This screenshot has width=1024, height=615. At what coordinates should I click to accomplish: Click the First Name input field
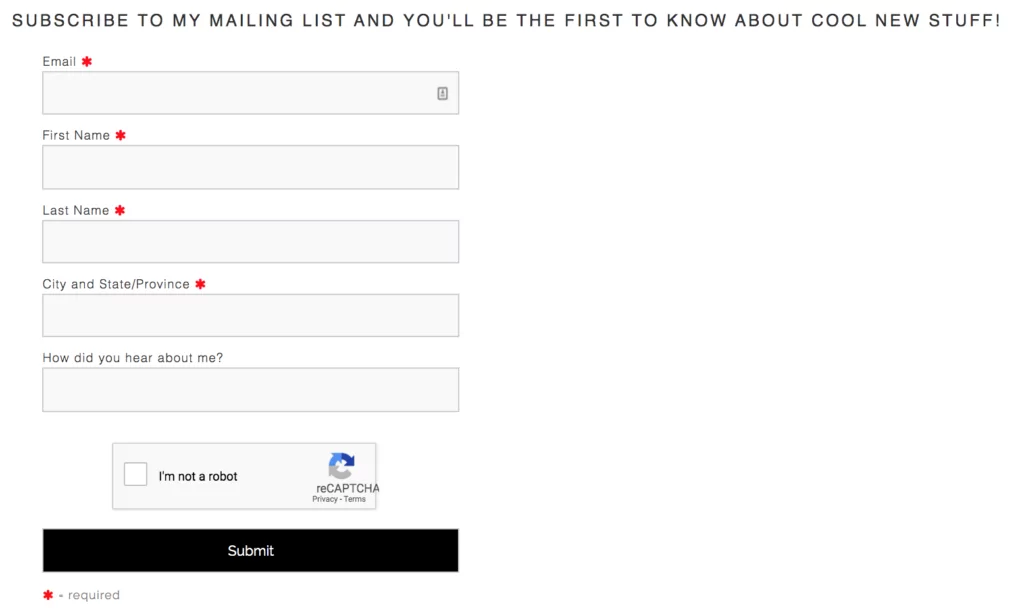click(x=250, y=167)
